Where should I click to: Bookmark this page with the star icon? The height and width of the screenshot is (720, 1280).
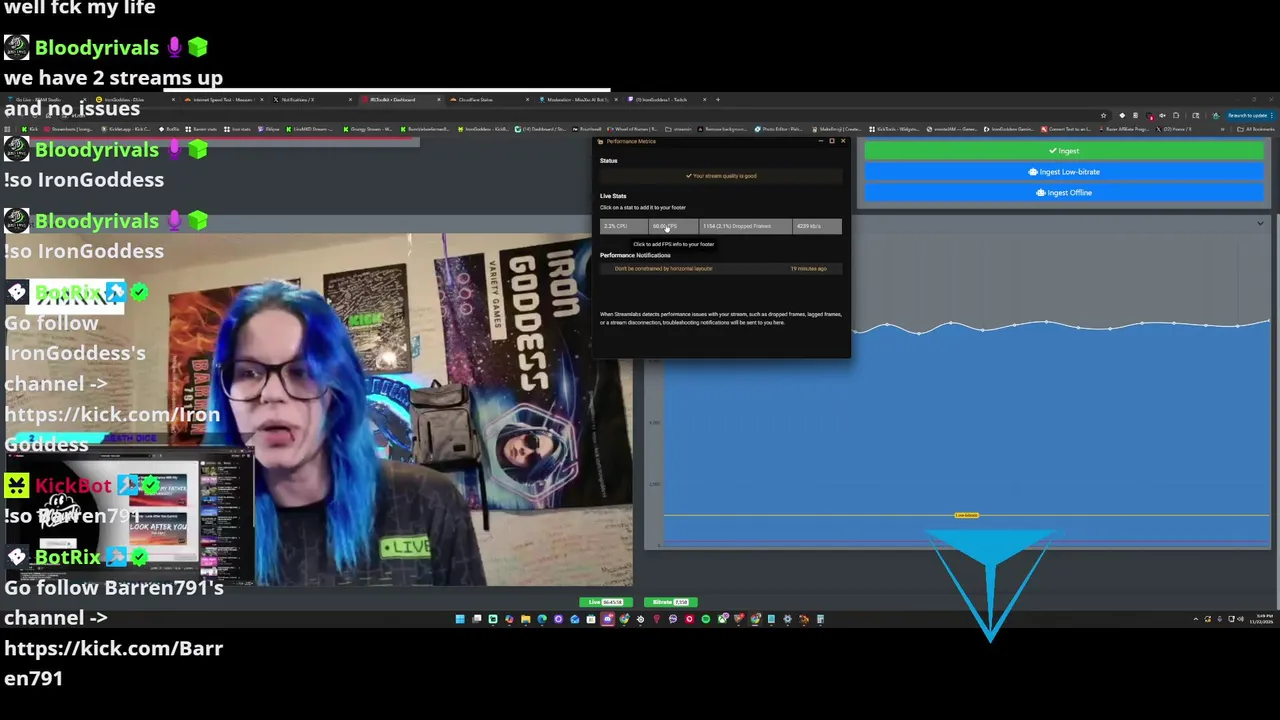pyautogui.click(x=1103, y=115)
